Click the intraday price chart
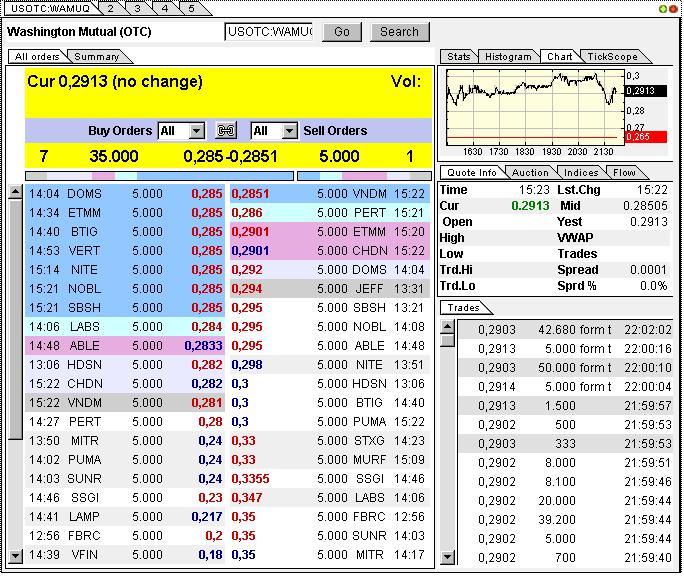684x577 pixels. 535,108
